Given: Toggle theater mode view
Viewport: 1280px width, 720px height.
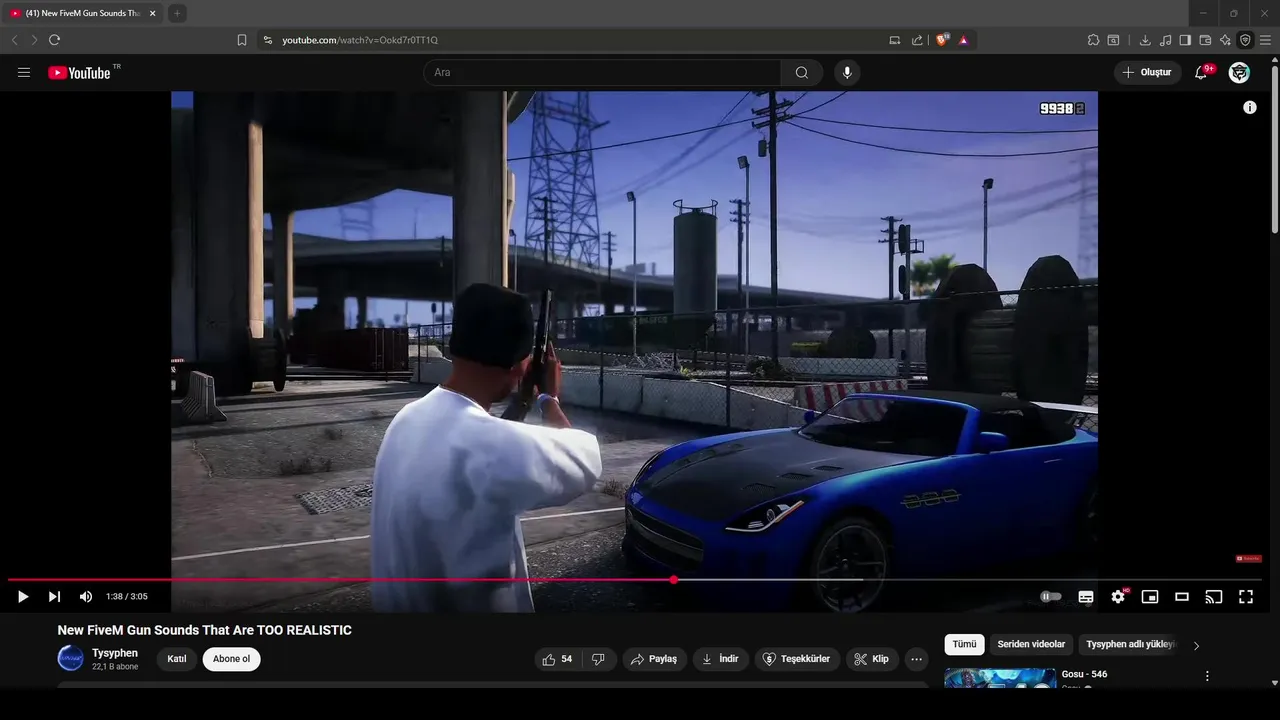Looking at the screenshot, I should (x=1182, y=597).
